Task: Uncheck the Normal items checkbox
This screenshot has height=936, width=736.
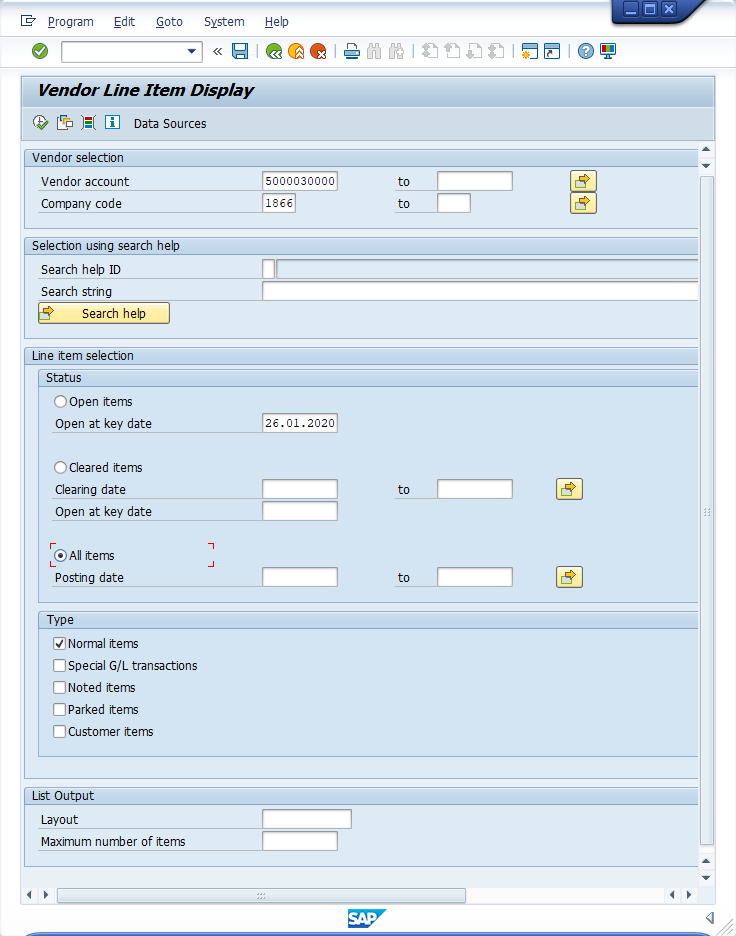Action: point(60,643)
